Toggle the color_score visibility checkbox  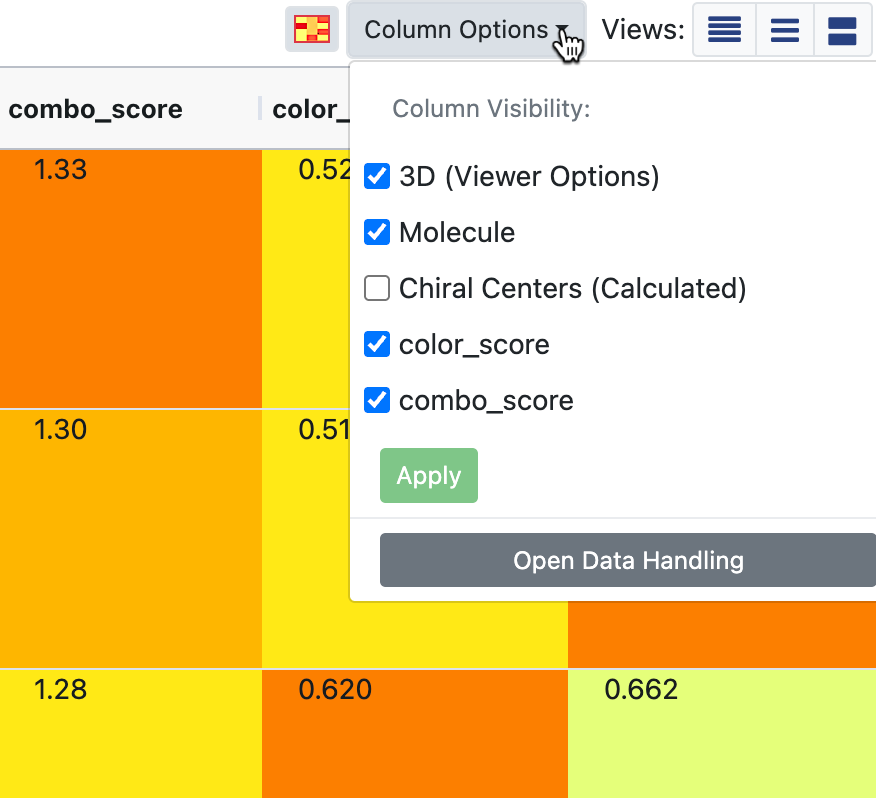click(x=377, y=345)
